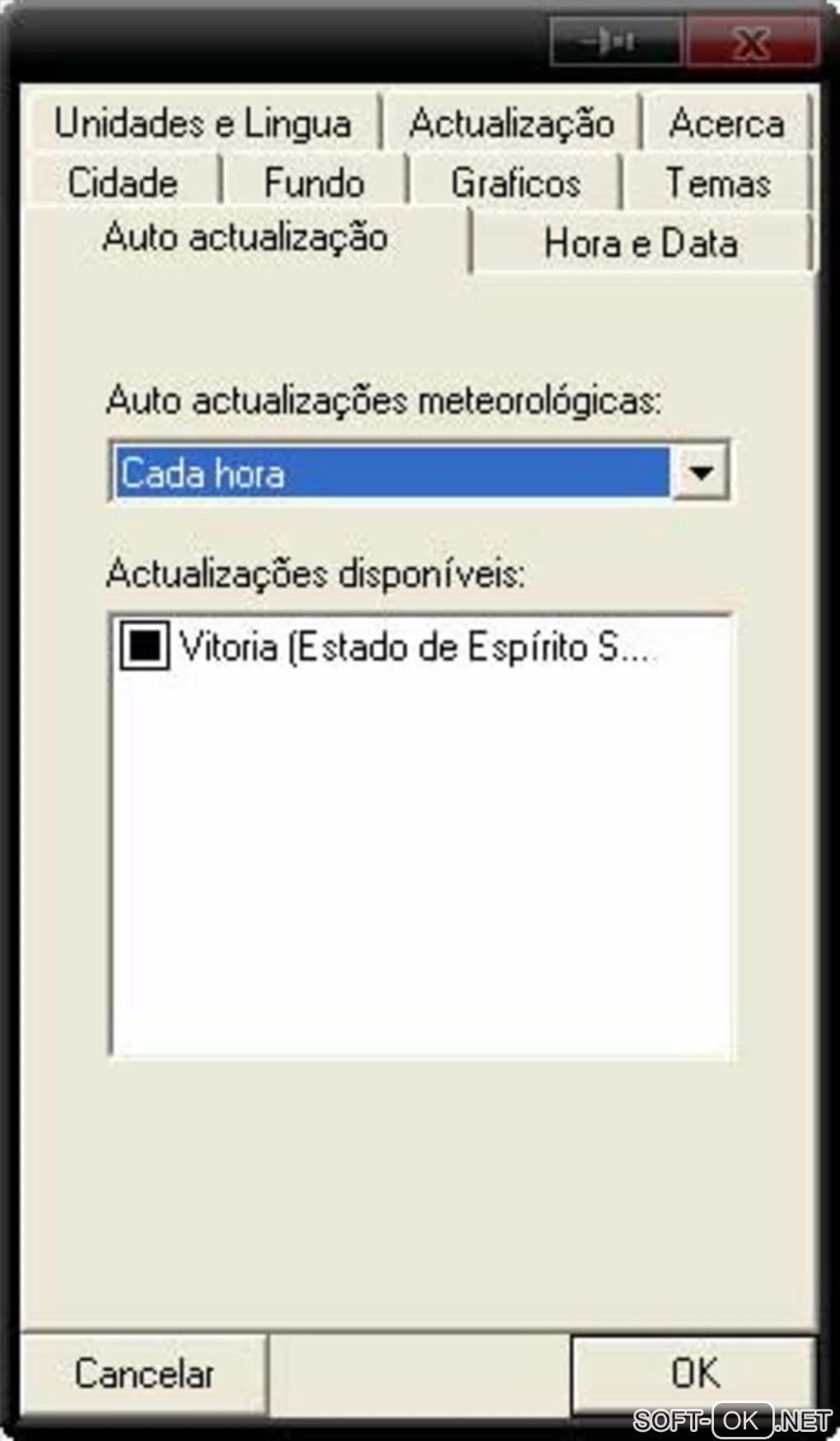Click the pin icon in title bar
The height and width of the screenshot is (1441, 840).
click(x=616, y=40)
